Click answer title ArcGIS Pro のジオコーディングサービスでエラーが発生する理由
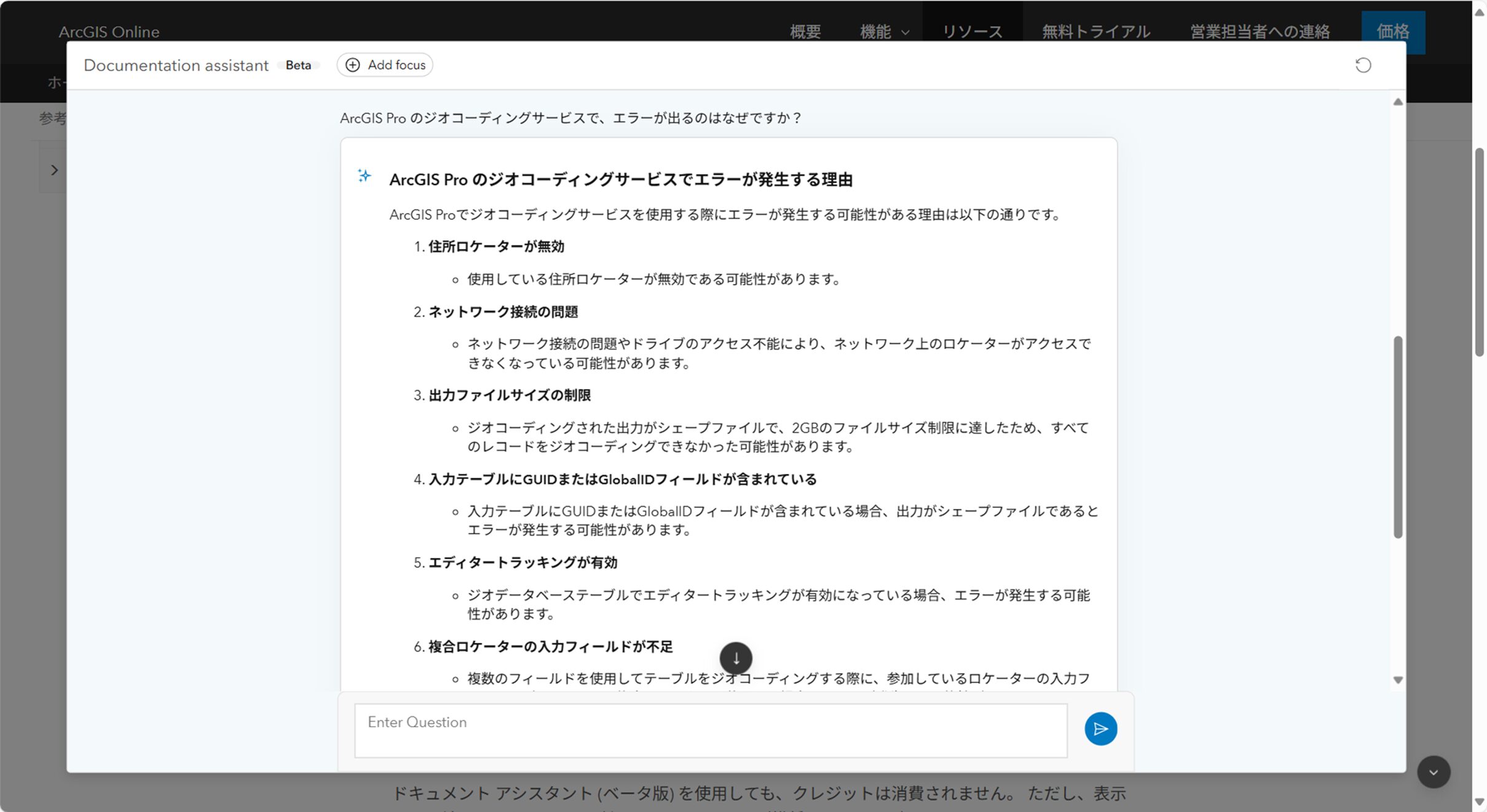1487x812 pixels. (x=621, y=179)
